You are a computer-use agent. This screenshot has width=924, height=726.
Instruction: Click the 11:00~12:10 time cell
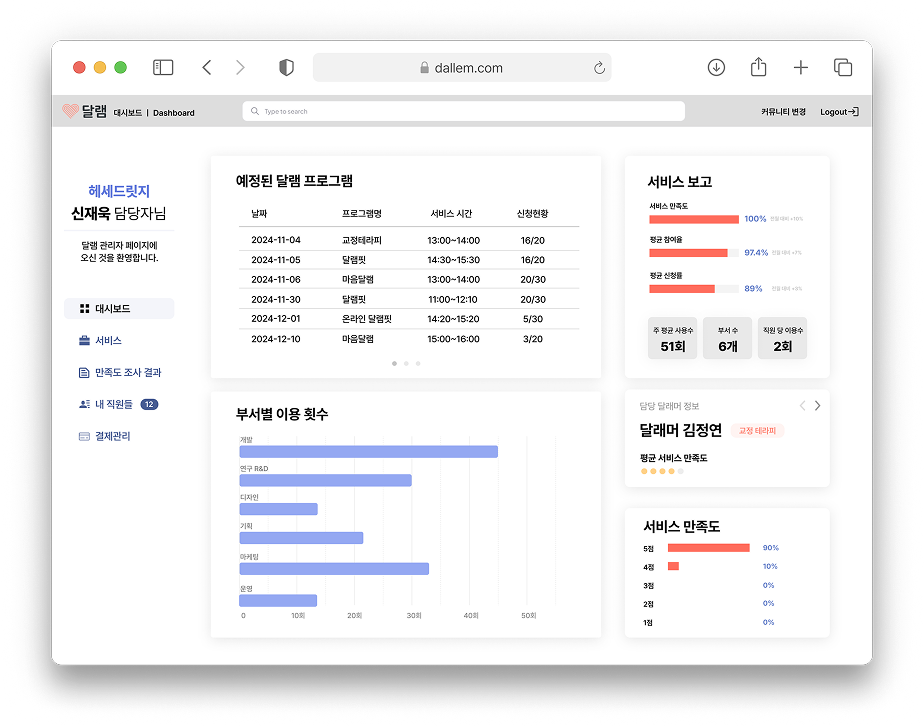tap(453, 299)
